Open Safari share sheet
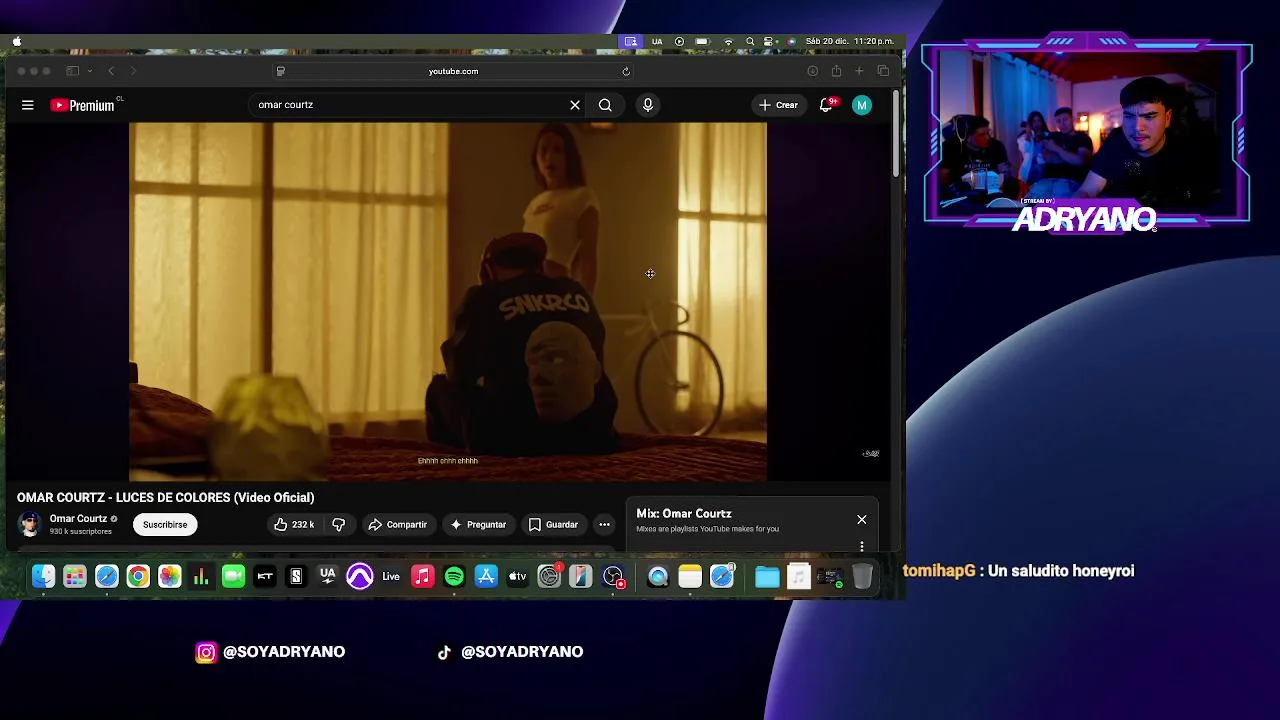Image resolution: width=1280 pixels, height=720 pixels. 836,71
